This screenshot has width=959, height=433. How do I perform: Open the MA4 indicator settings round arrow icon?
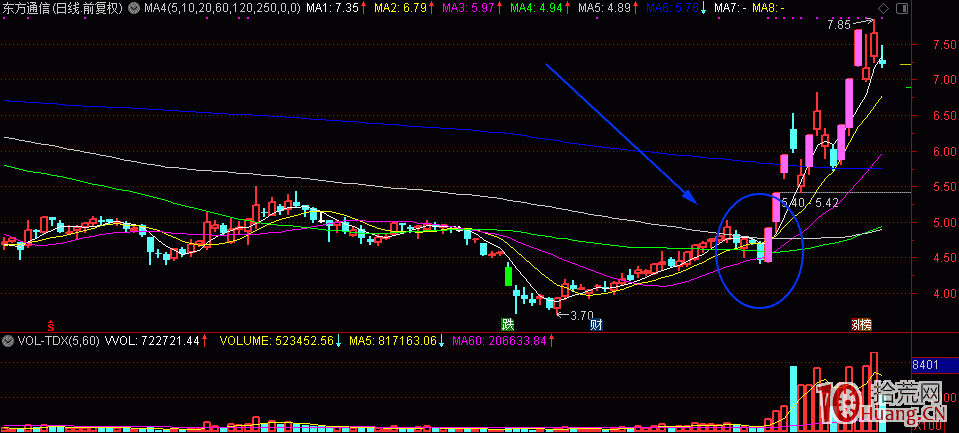coord(133,9)
